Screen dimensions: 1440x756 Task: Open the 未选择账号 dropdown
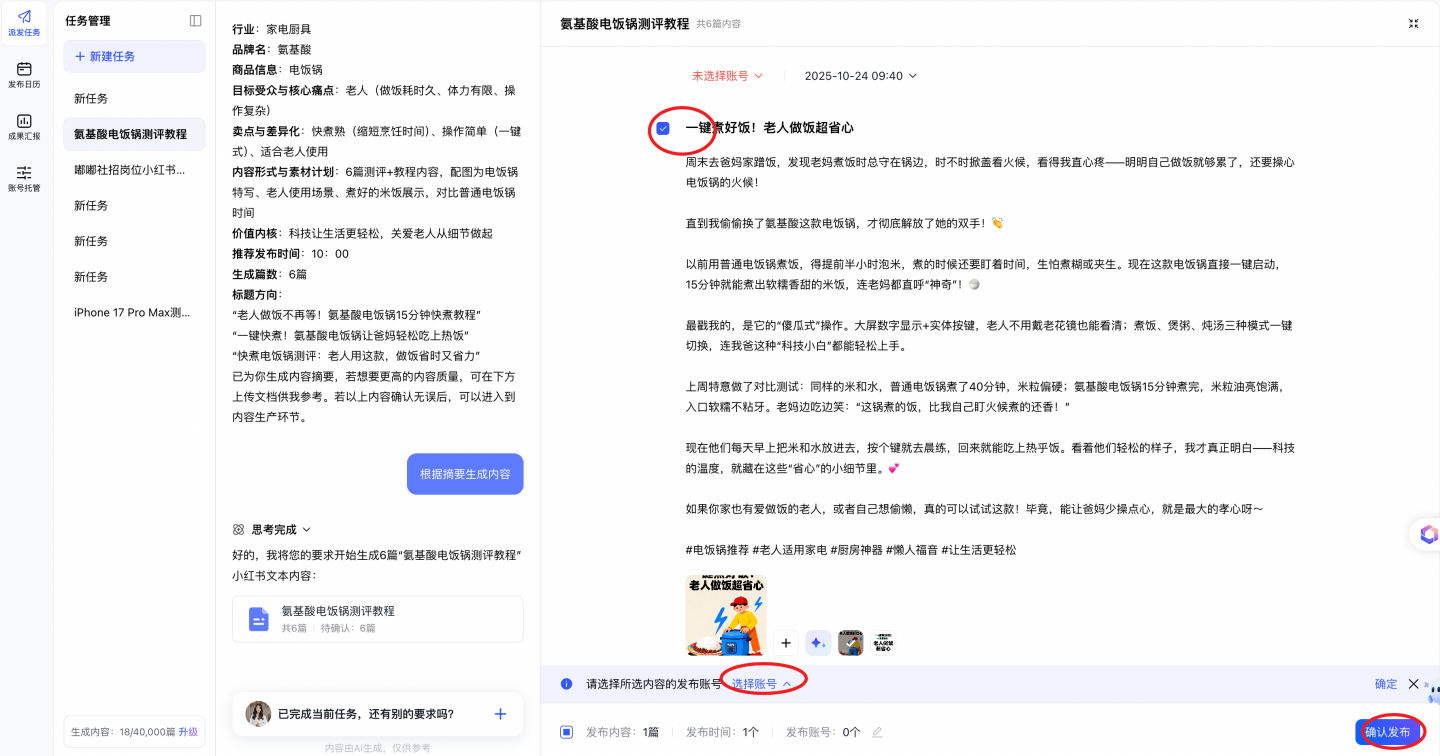click(727, 76)
